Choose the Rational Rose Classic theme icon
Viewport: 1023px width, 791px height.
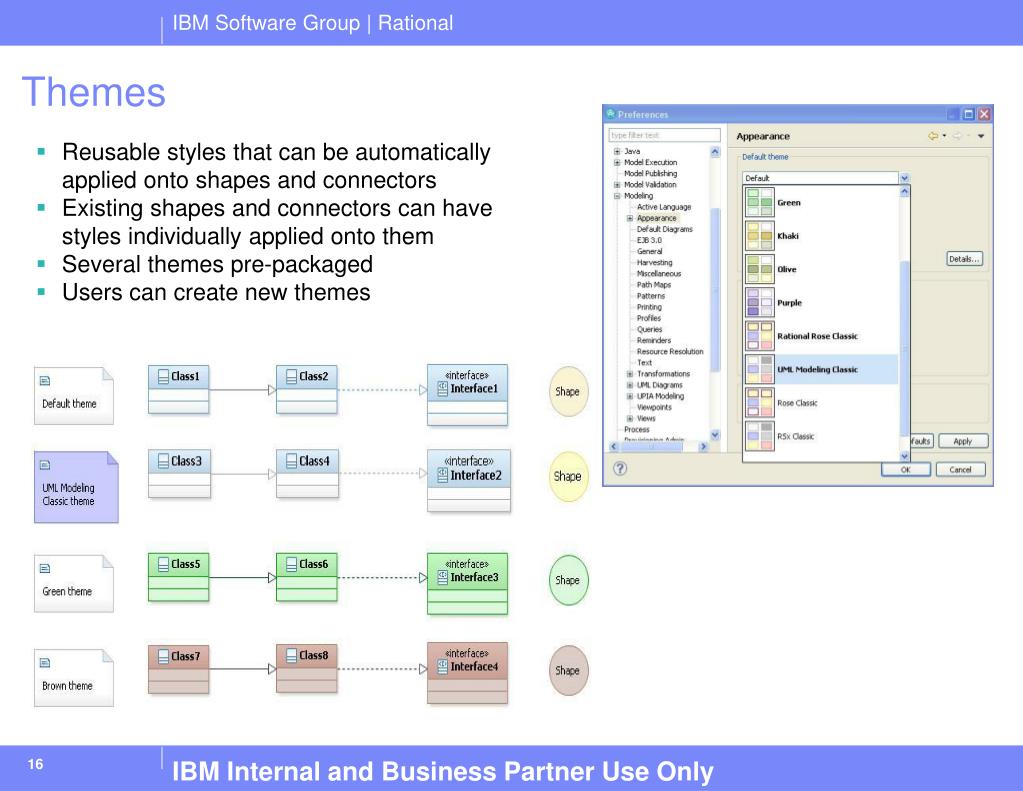759,335
